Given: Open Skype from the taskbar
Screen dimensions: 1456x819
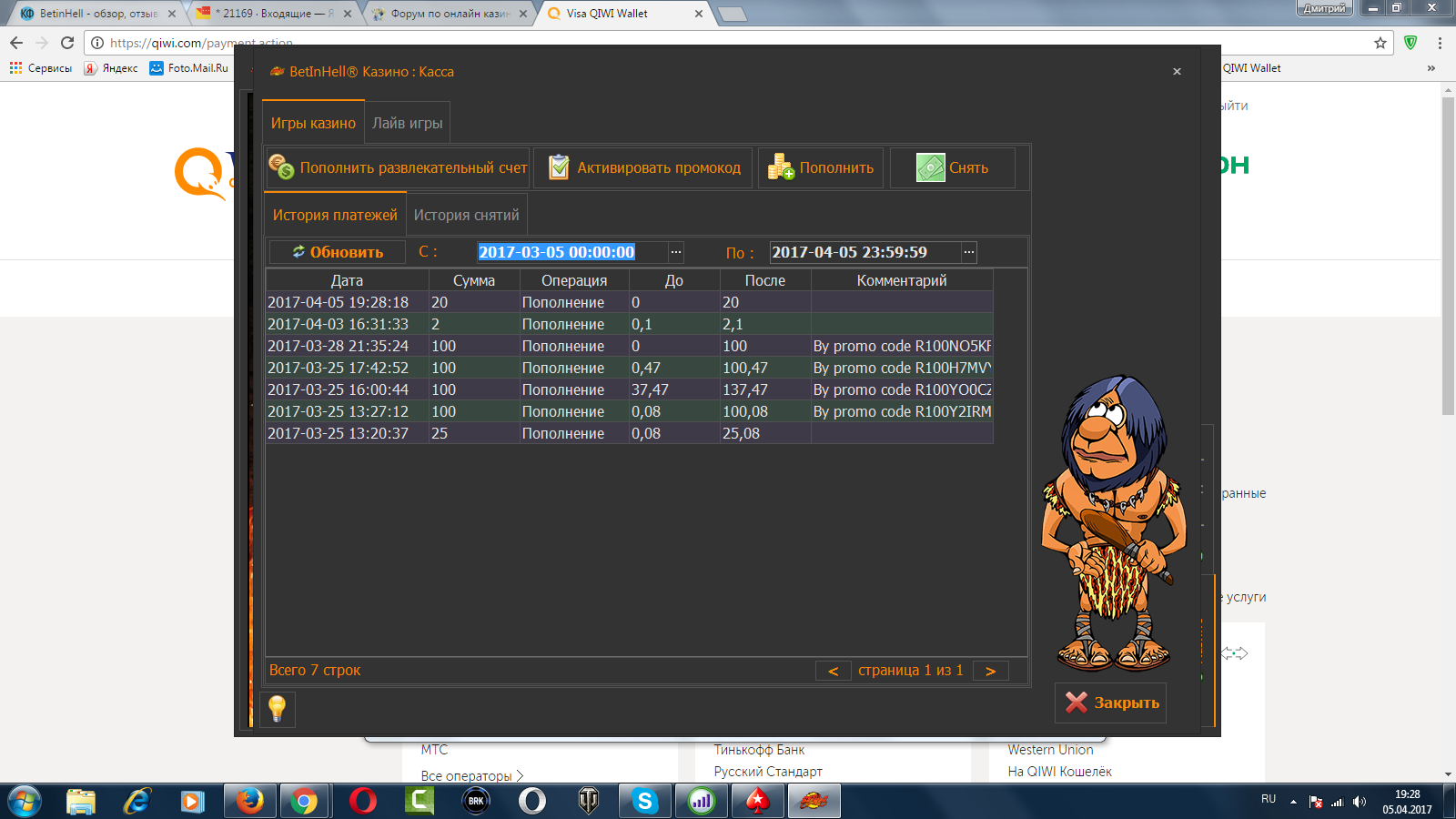Looking at the screenshot, I should [x=645, y=801].
